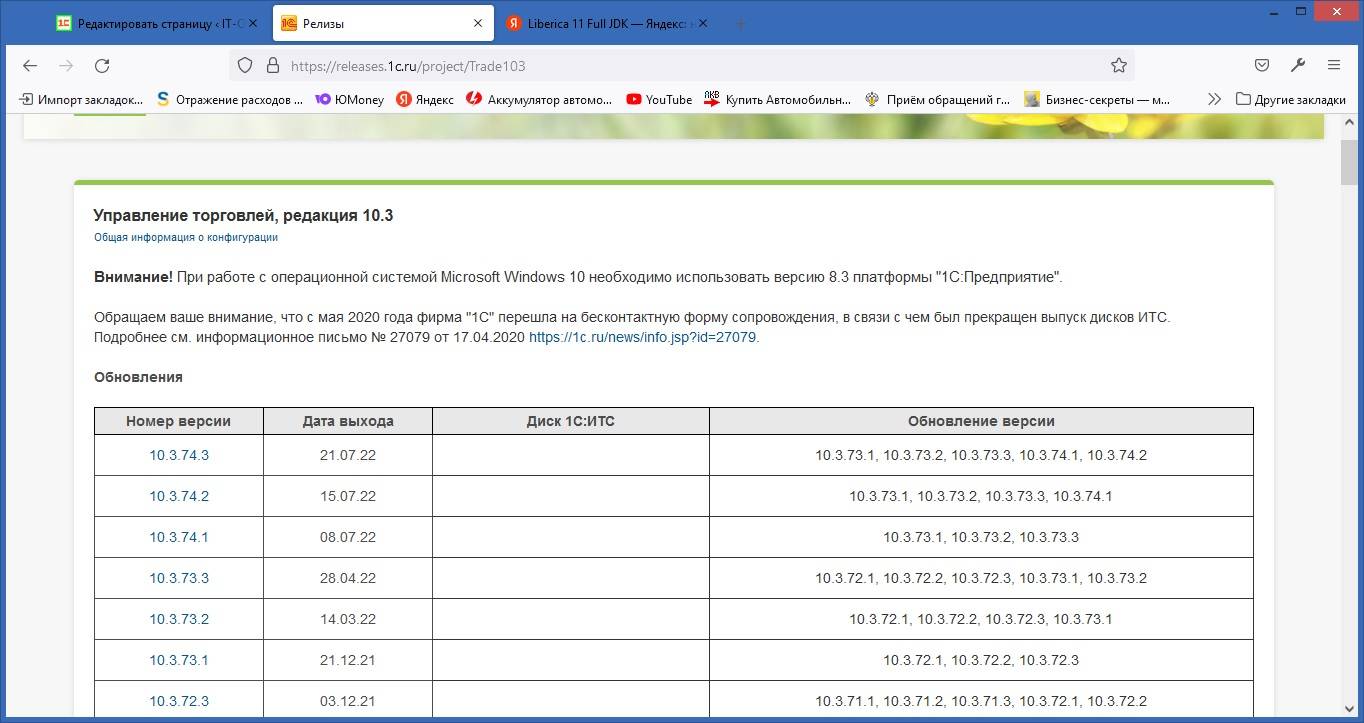This screenshot has height=723, width=1364.
Task: Reload the current page
Action: 102,66
